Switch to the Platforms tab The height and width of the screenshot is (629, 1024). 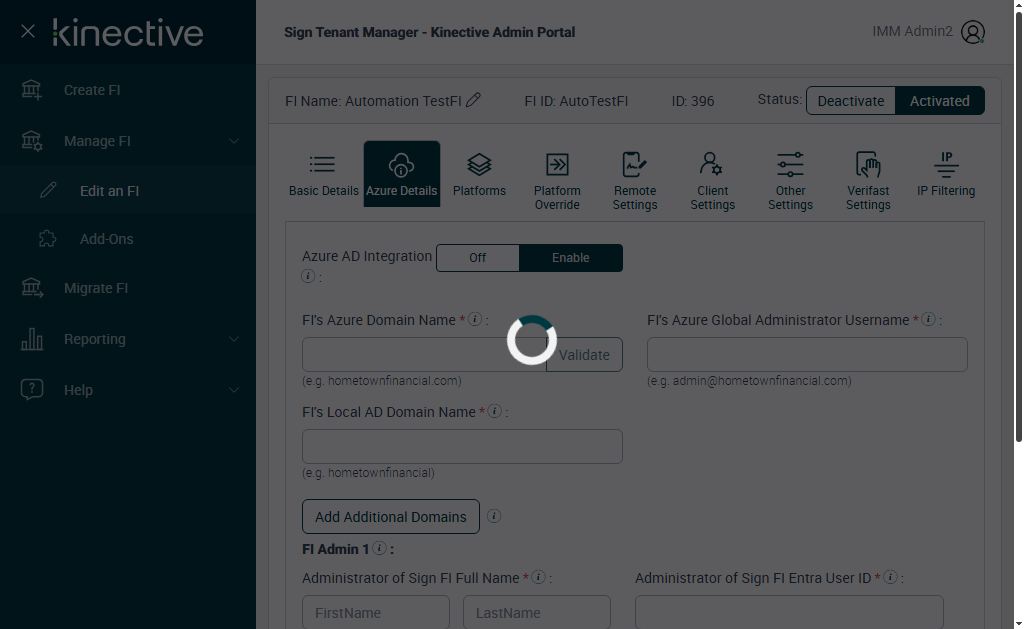point(479,174)
